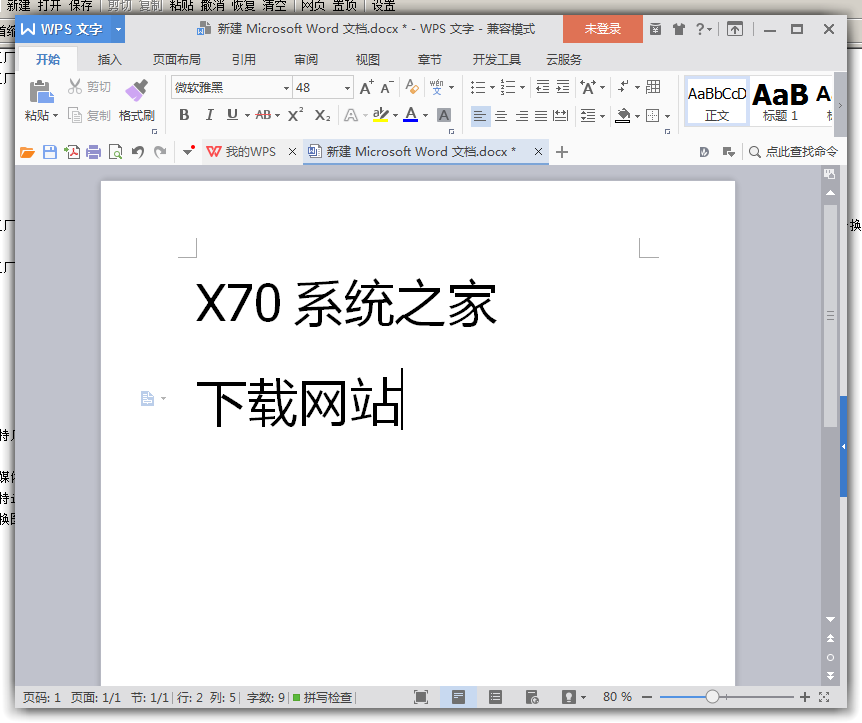The image size is (862, 723).
Task: Click the character shading A icon
Action: click(444, 115)
